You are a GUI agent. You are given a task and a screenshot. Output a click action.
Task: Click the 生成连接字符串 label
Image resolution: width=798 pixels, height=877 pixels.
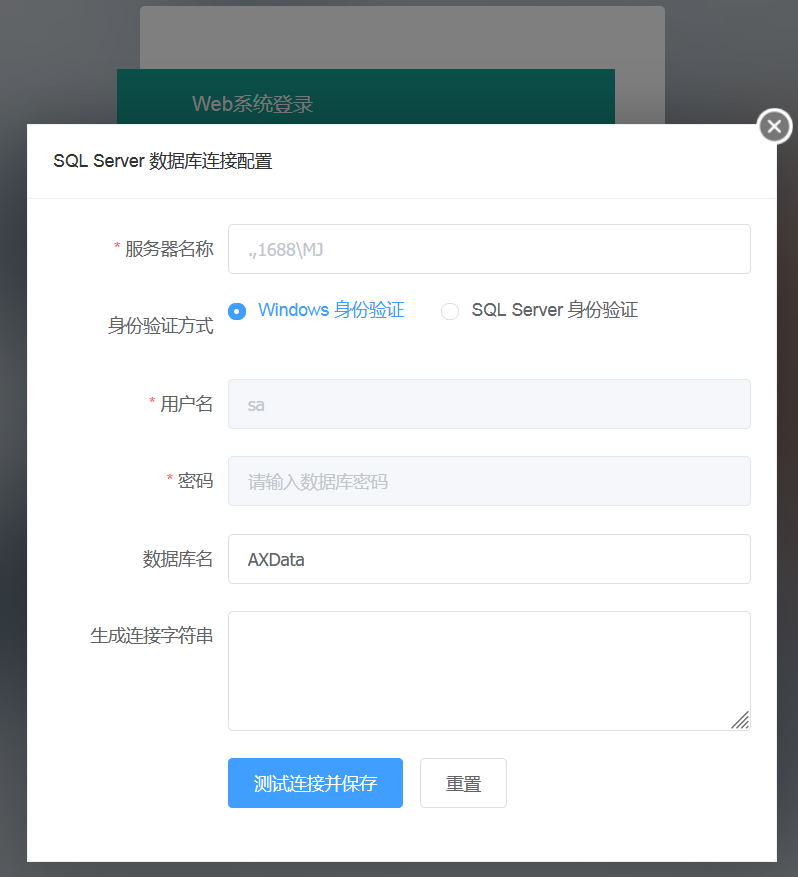point(152,635)
